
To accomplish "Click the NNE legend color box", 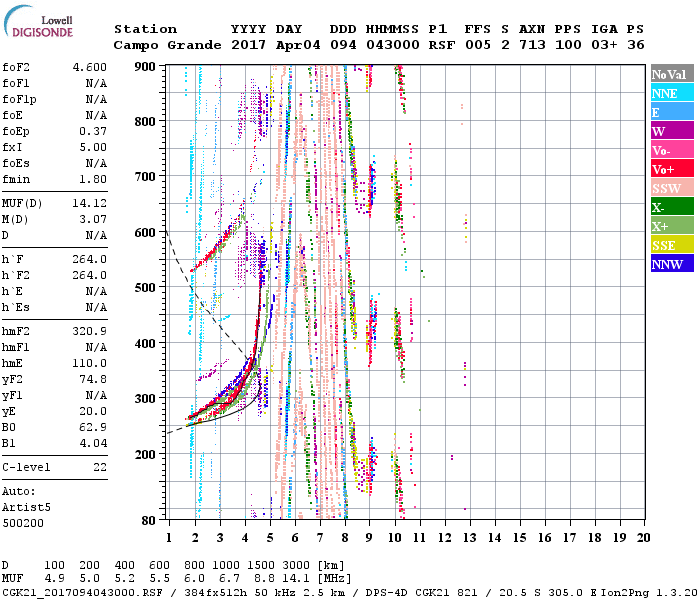I will [x=670, y=94].
